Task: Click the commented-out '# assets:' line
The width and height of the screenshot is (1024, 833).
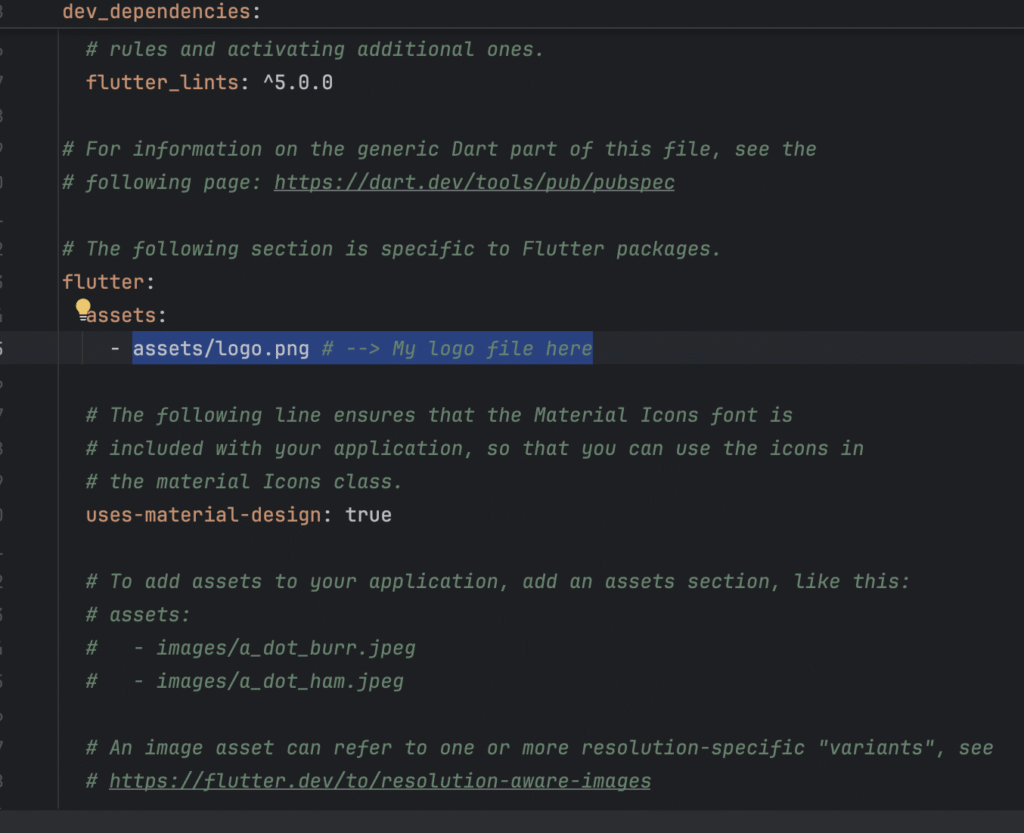Action: click(x=138, y=615)
